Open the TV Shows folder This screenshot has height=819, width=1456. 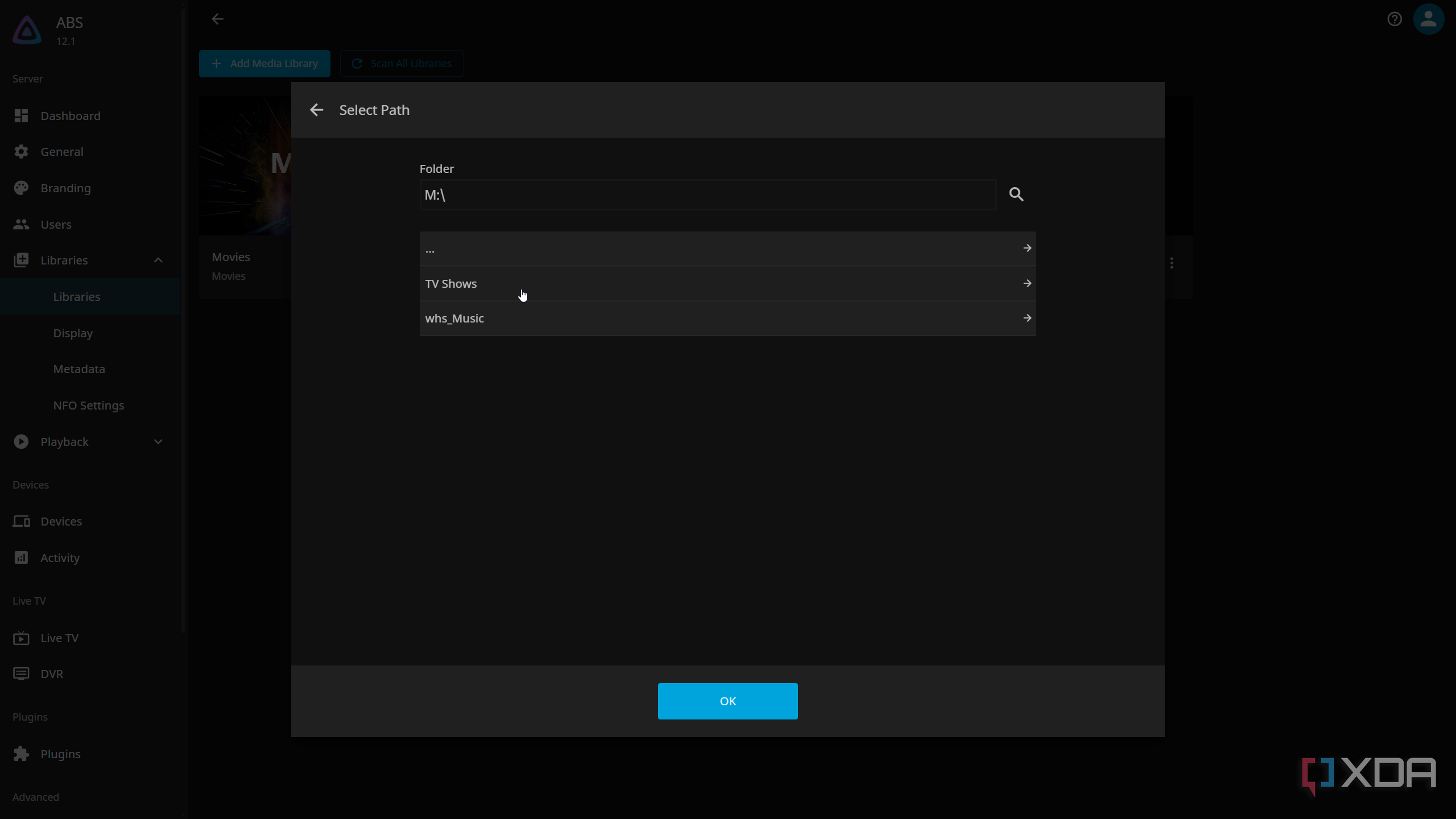point(727,283)
